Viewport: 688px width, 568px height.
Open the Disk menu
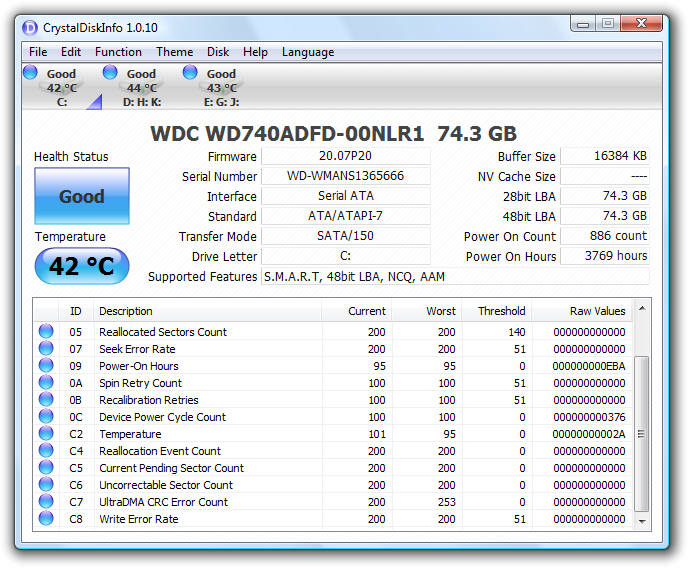point(218,52)
